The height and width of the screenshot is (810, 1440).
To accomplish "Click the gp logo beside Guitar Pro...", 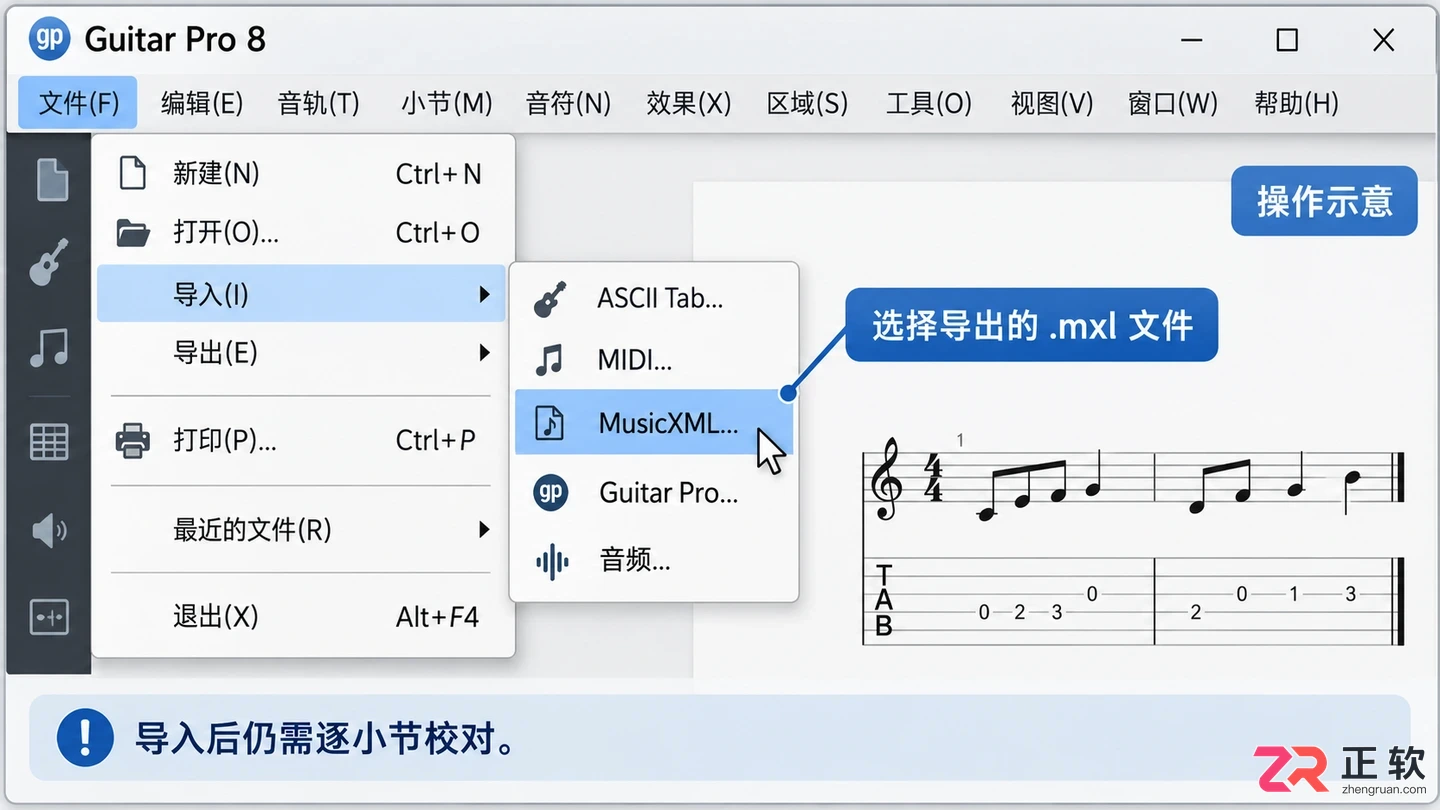I will [550, 492].
